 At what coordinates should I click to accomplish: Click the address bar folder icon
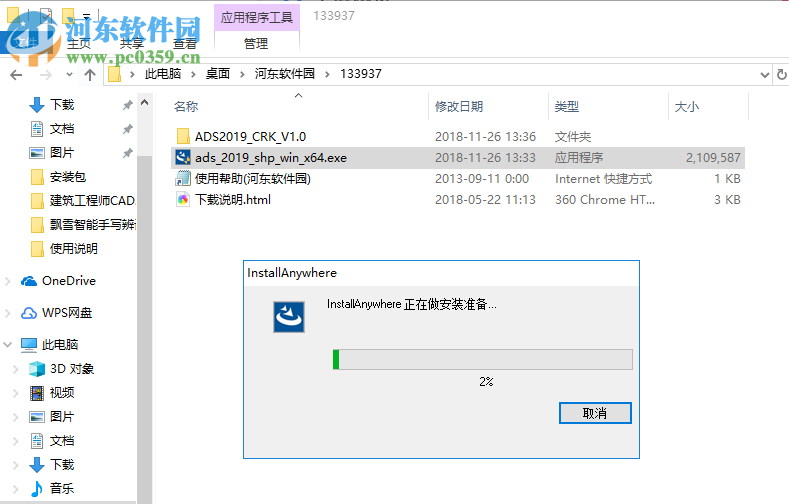115,74
